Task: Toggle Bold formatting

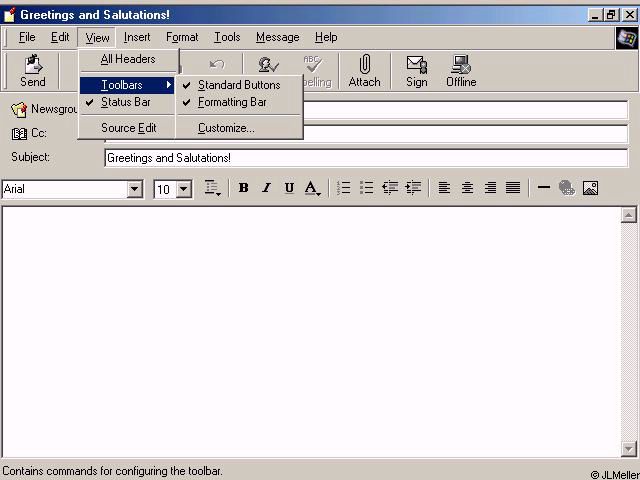Action: tap(244, 188)
